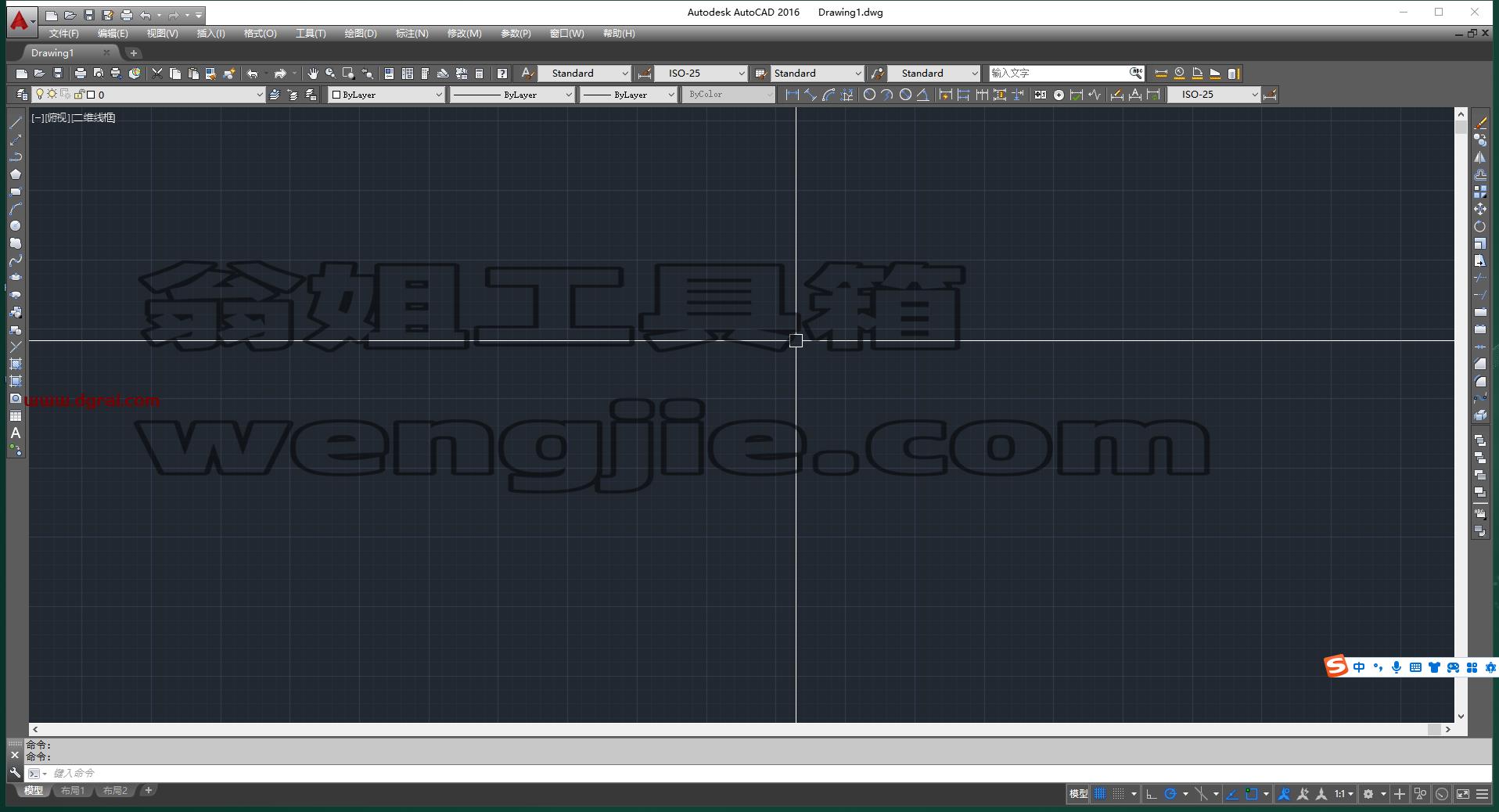Screen dimensions: 1499x812
Task: Open Workspace Switching gear icon
Action: [1368, 794]
